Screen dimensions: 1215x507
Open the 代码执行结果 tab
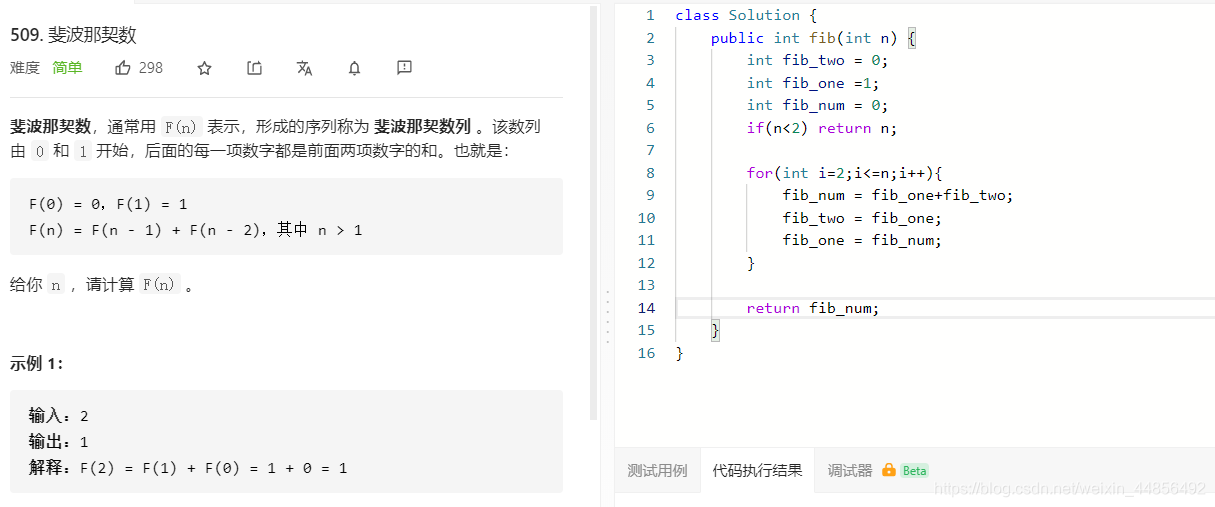coord(757,470)
